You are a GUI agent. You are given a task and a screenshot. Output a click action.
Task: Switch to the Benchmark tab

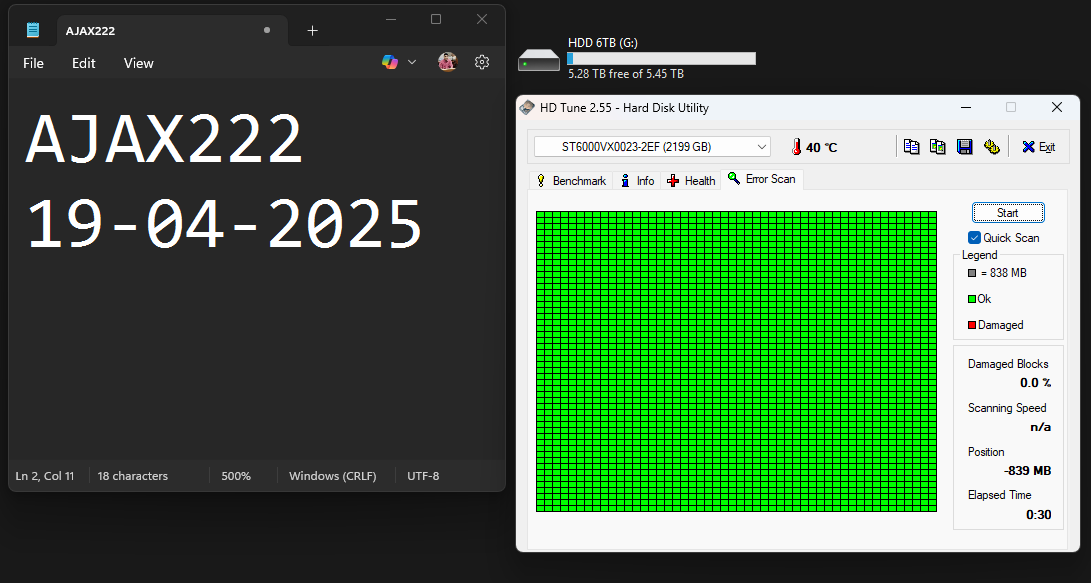pyautogui.click(x=570, y=181)
